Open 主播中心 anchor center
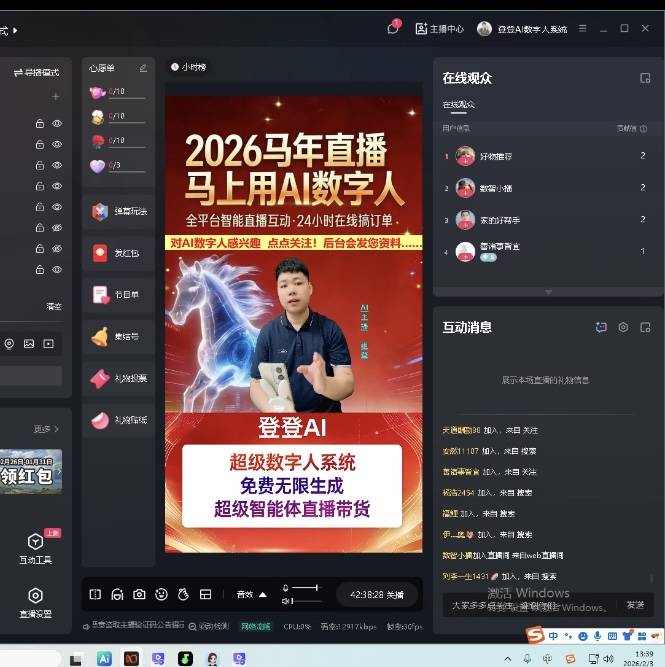Image resolution: width=665 pixels, height=667 pixels. 440,29
